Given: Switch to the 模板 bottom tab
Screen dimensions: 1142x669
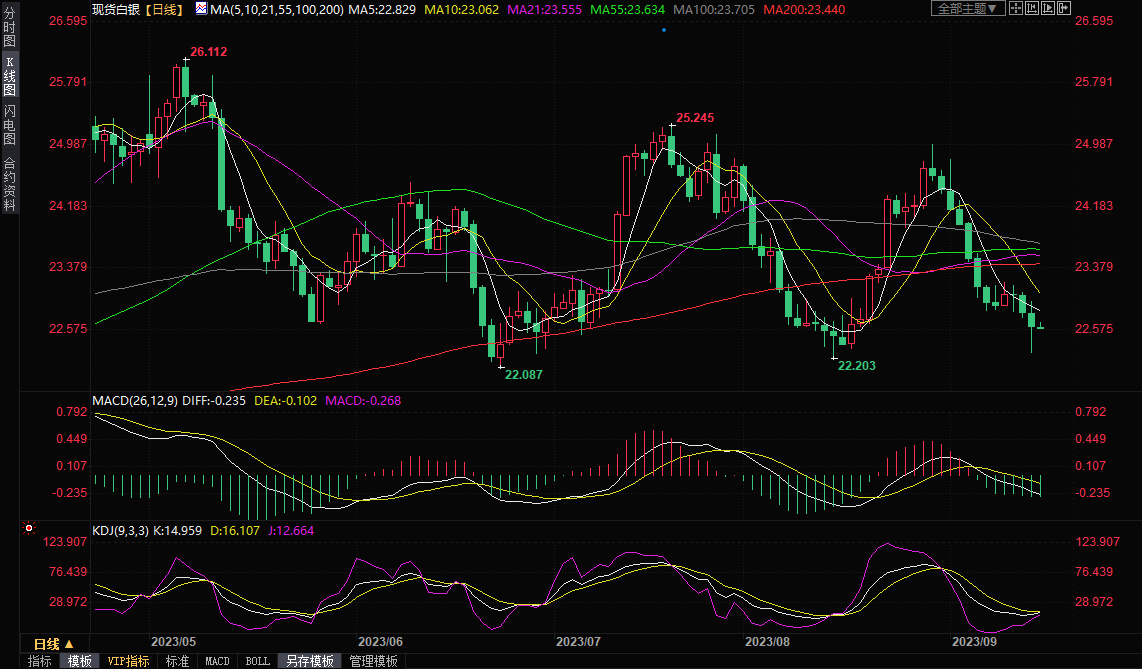Looking at the screenshot, I should [x=80, y=661].
